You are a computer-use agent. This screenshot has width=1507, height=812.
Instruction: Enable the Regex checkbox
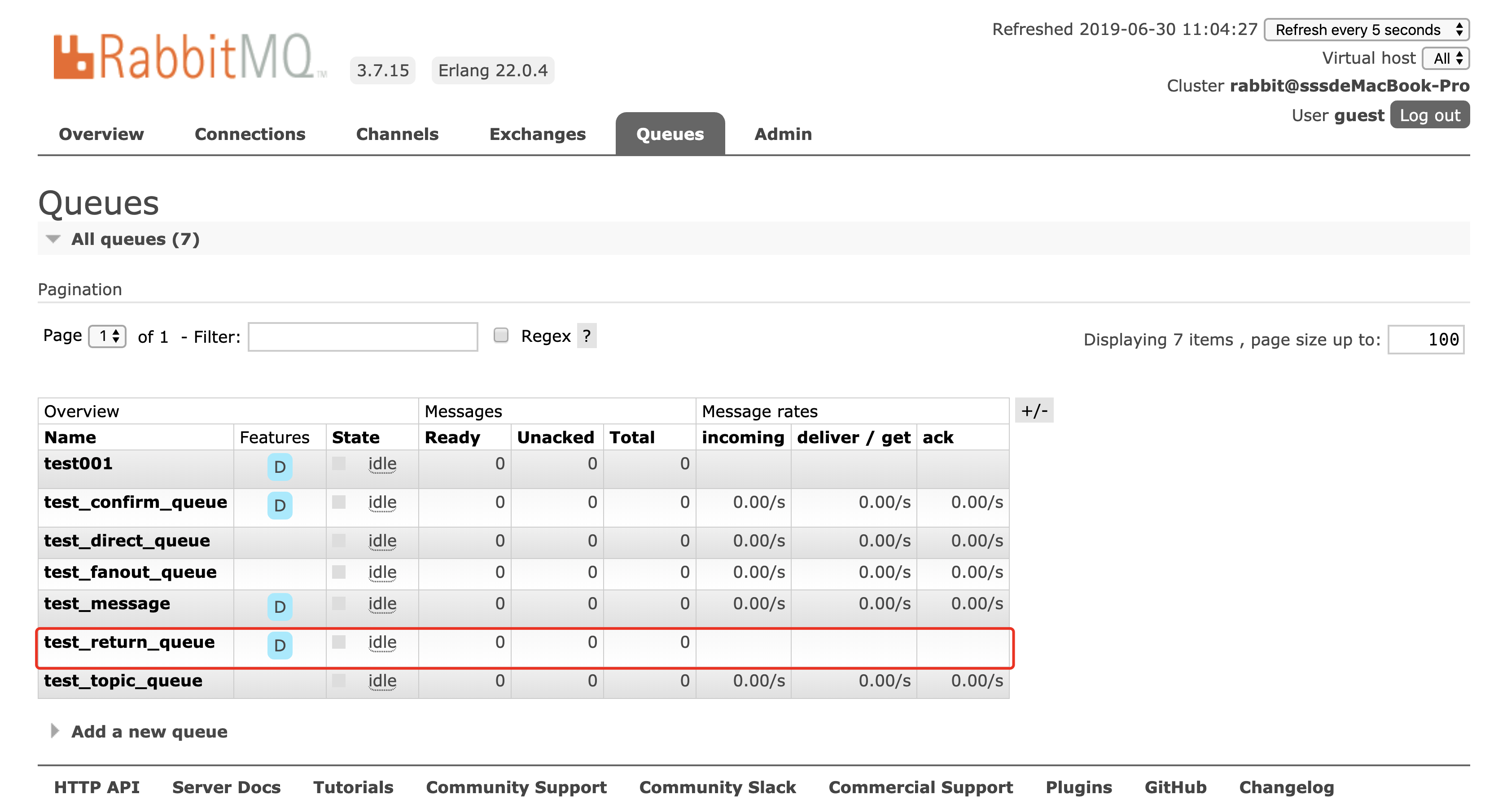[x=501, y=335]
